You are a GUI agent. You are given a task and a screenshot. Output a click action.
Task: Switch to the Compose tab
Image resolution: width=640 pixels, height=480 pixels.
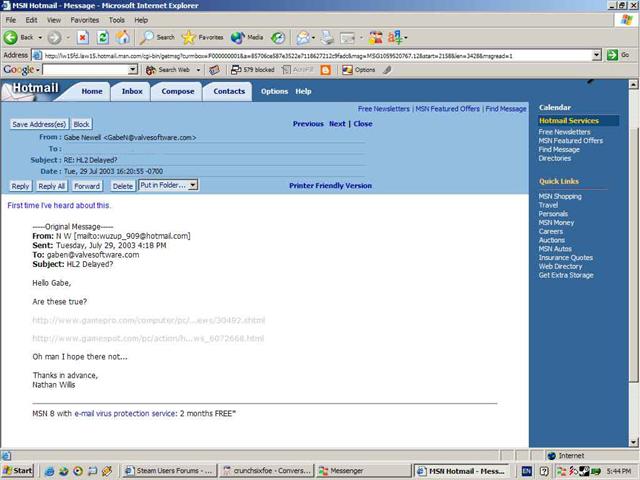click(x=178, y=91)
